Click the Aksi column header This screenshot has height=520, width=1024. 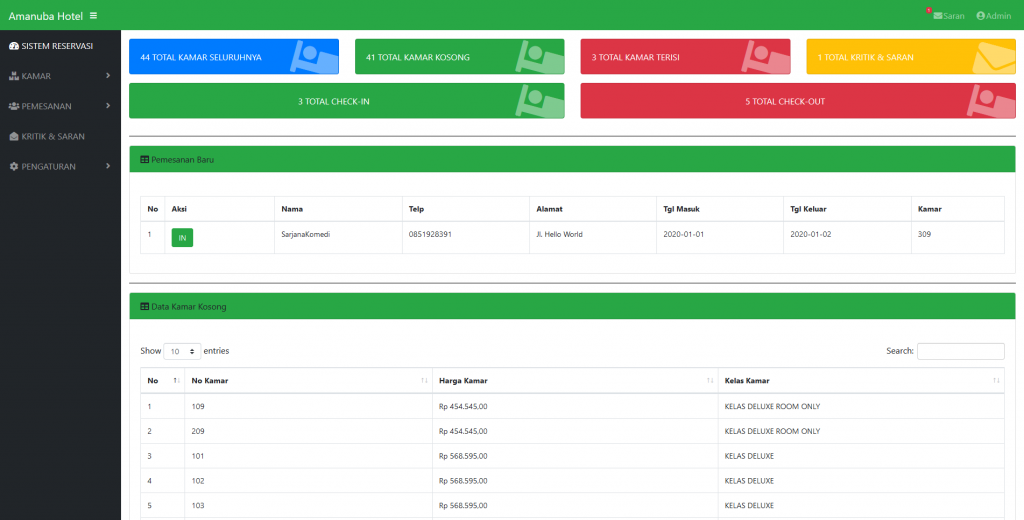(x=219, y=209)
